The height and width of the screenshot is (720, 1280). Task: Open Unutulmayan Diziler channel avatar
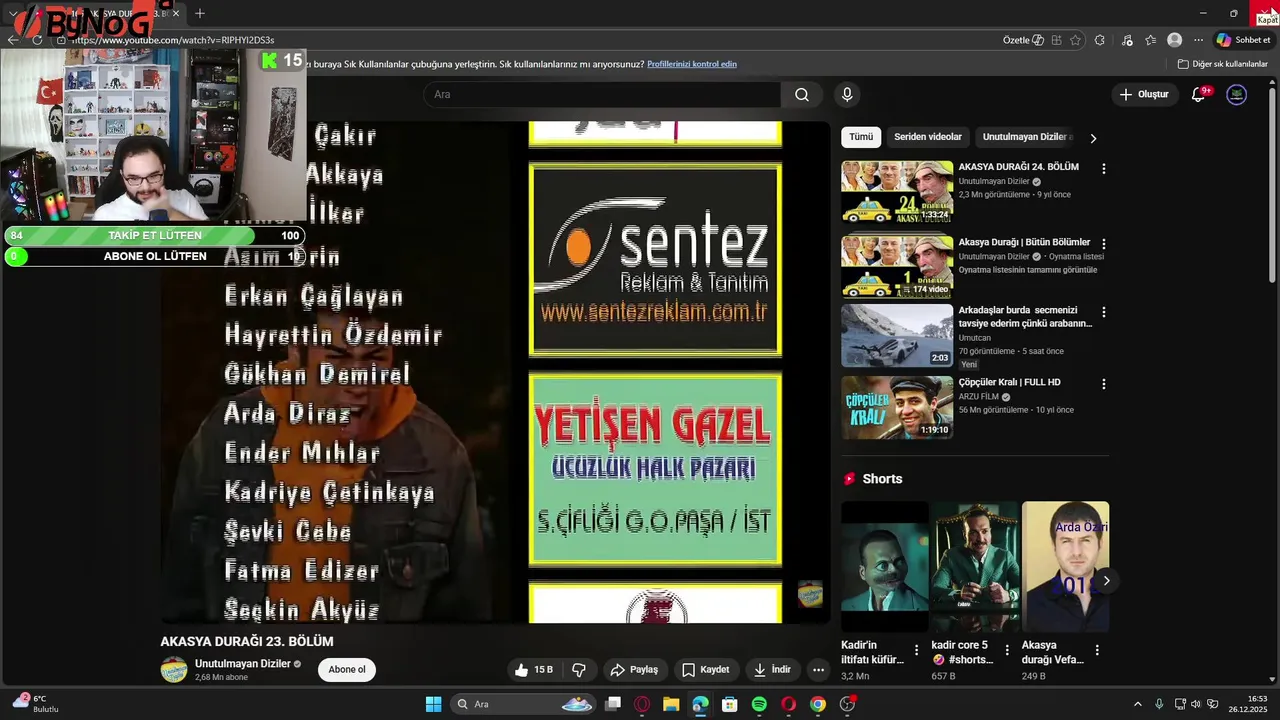pyautogui.click(x=174, y=670)
